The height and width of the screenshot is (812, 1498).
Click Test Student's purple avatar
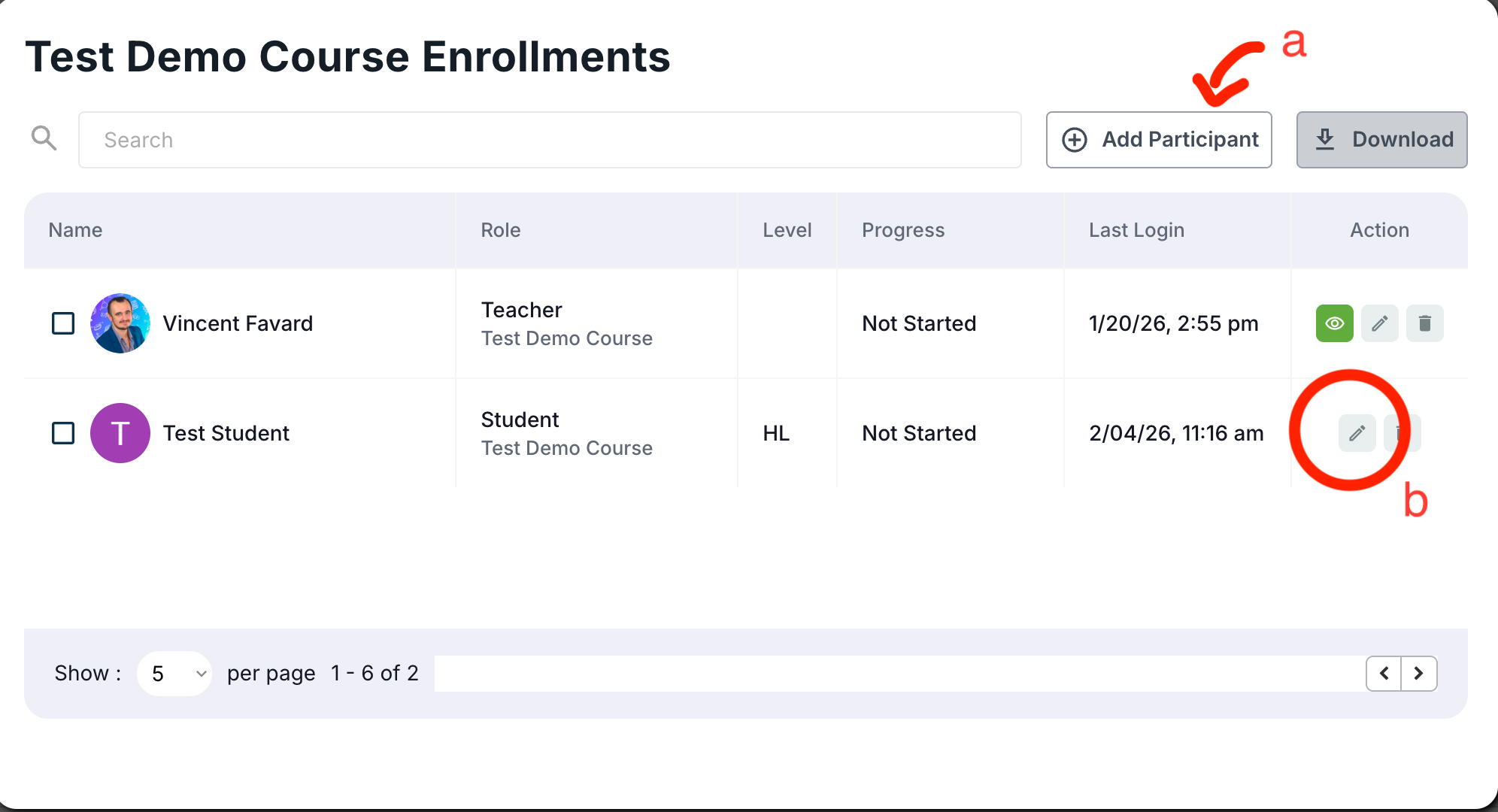pyautogui.click(x=120, y=433)
